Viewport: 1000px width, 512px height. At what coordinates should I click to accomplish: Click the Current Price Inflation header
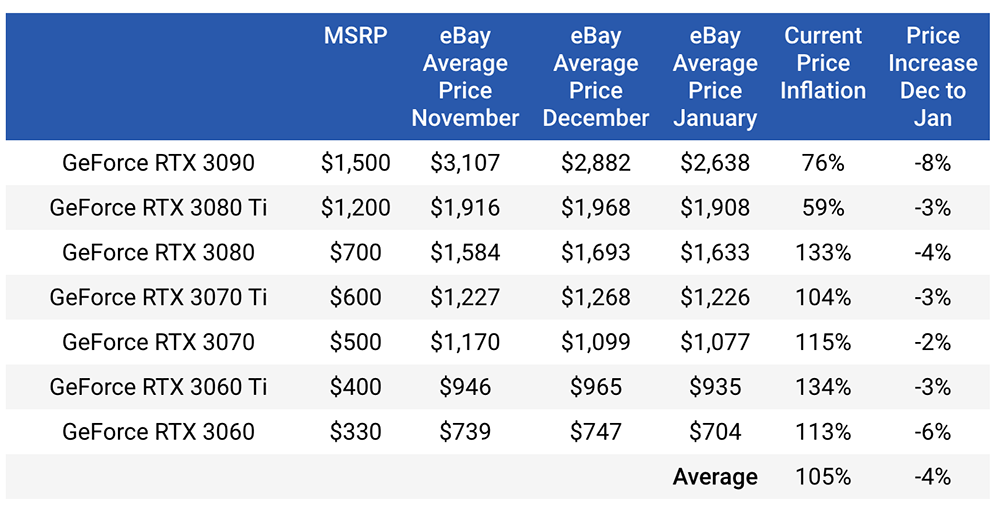tap(823, 63)
